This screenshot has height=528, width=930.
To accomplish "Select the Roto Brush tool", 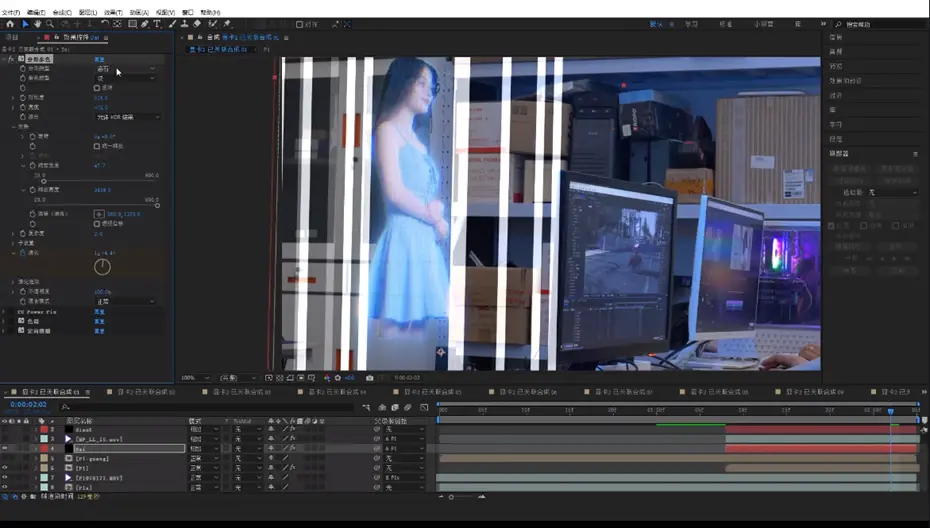I will (212, 24).
